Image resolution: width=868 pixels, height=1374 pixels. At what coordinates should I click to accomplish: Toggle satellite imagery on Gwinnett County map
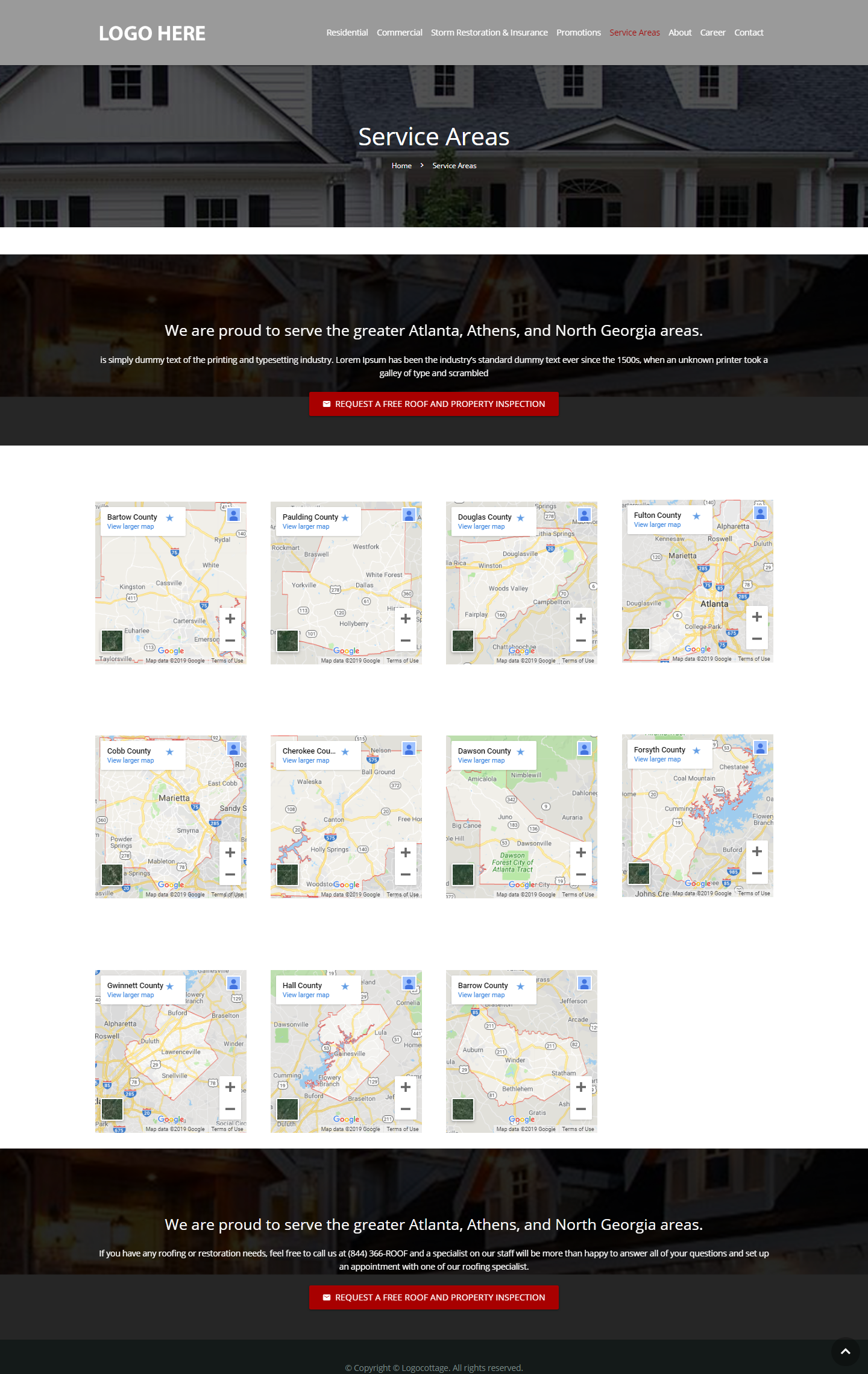[x=112, y=1109]
